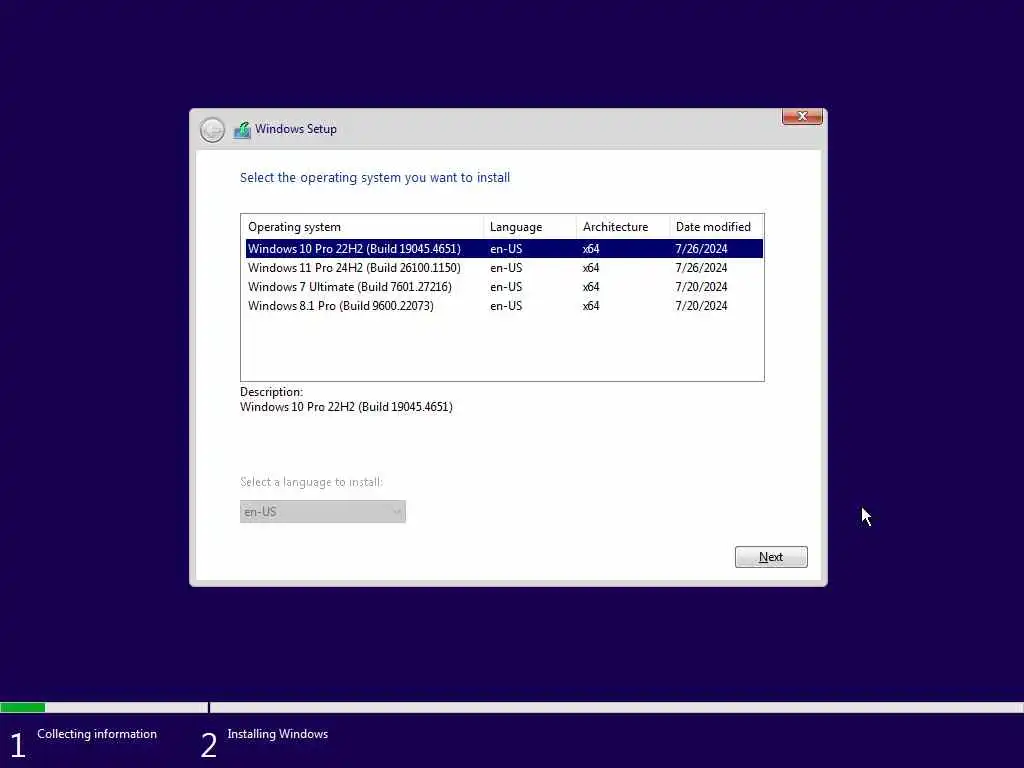This screenshot has height=768, width=1024.
Task: Click 7/20/2024 date in Windows 8.1 row
Action: (x=701, y=306)
